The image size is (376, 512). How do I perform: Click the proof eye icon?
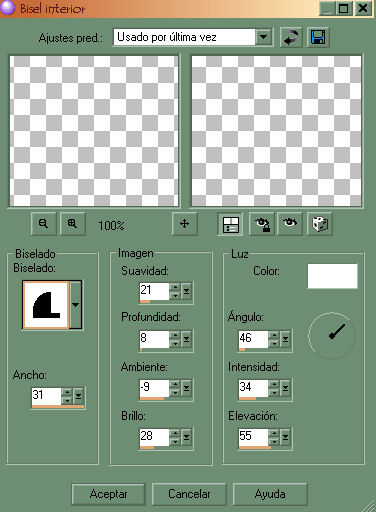coord(290,224)
